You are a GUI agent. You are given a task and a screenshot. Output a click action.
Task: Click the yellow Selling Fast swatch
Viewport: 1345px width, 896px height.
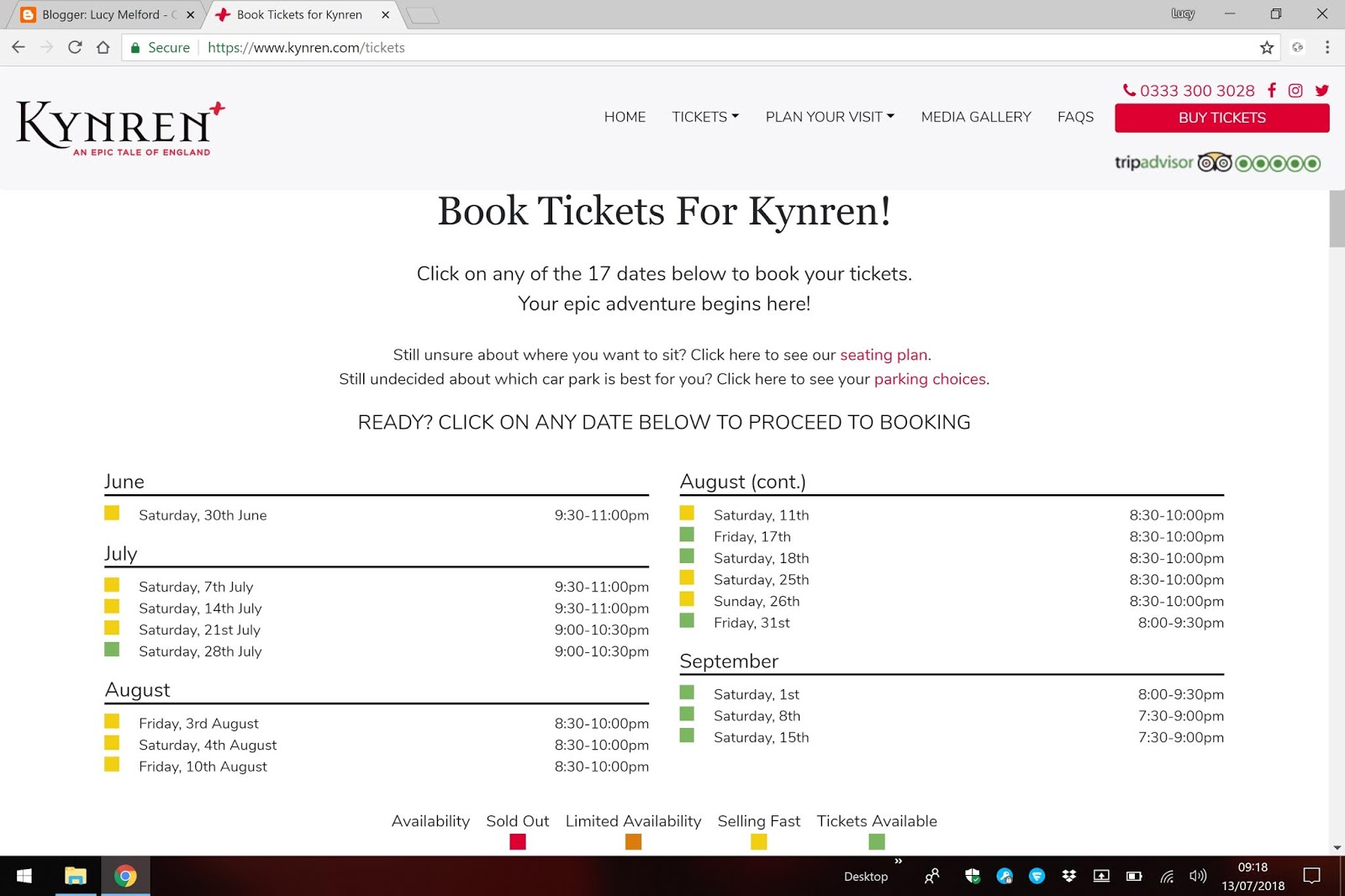[x=759, y=841]
